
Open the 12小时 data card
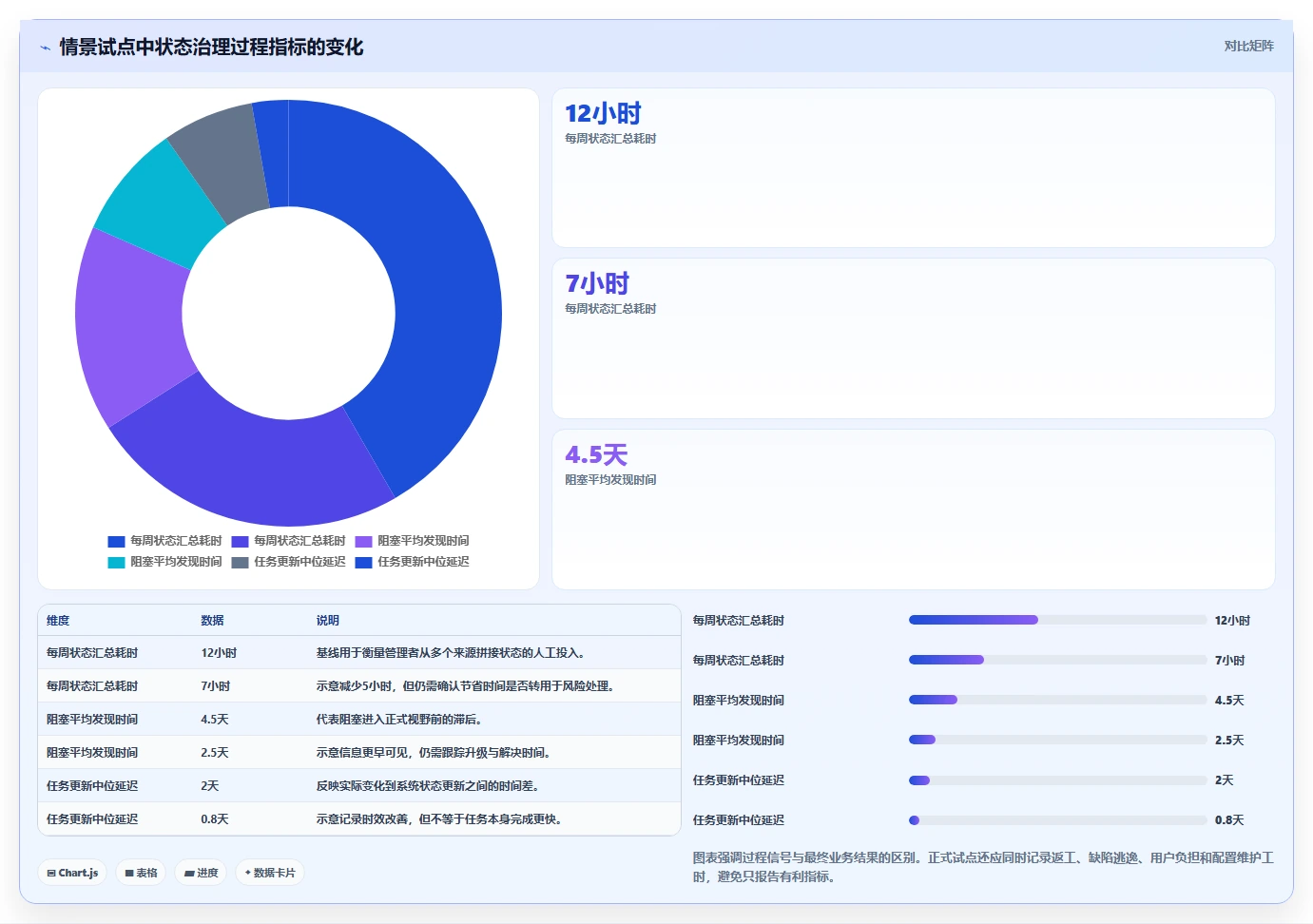(914, 168)
